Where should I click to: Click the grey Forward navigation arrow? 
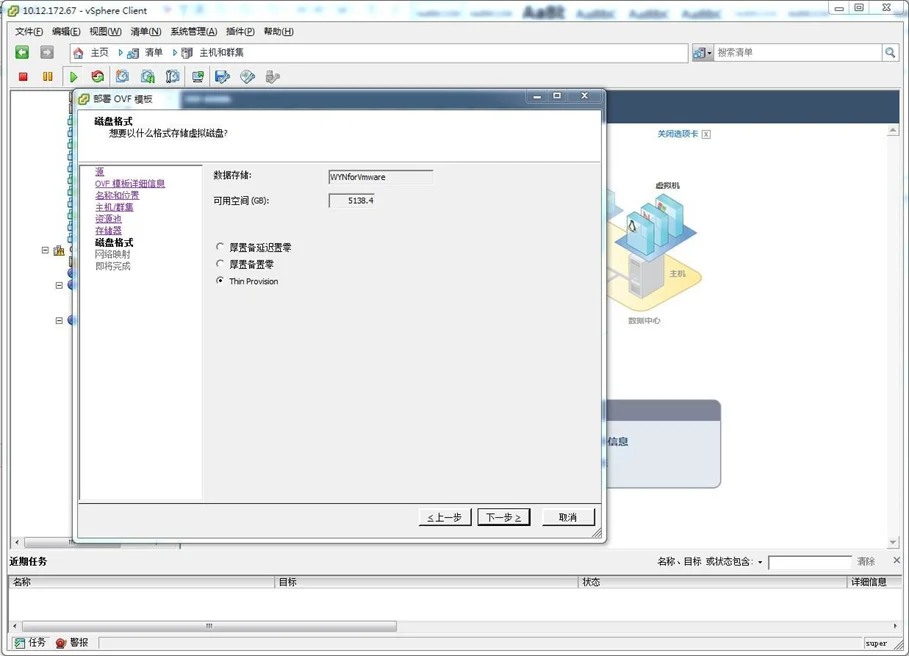[x=47, y=53]
